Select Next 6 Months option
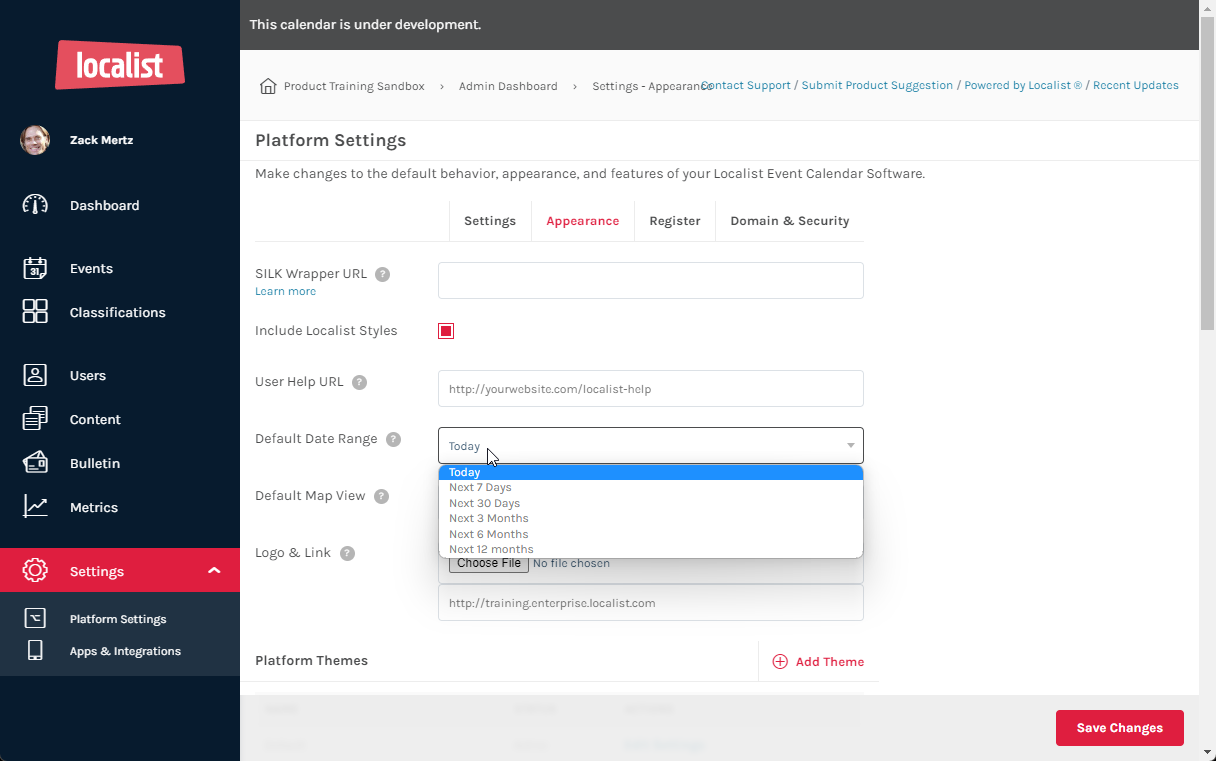 click(x=651, y=534)
